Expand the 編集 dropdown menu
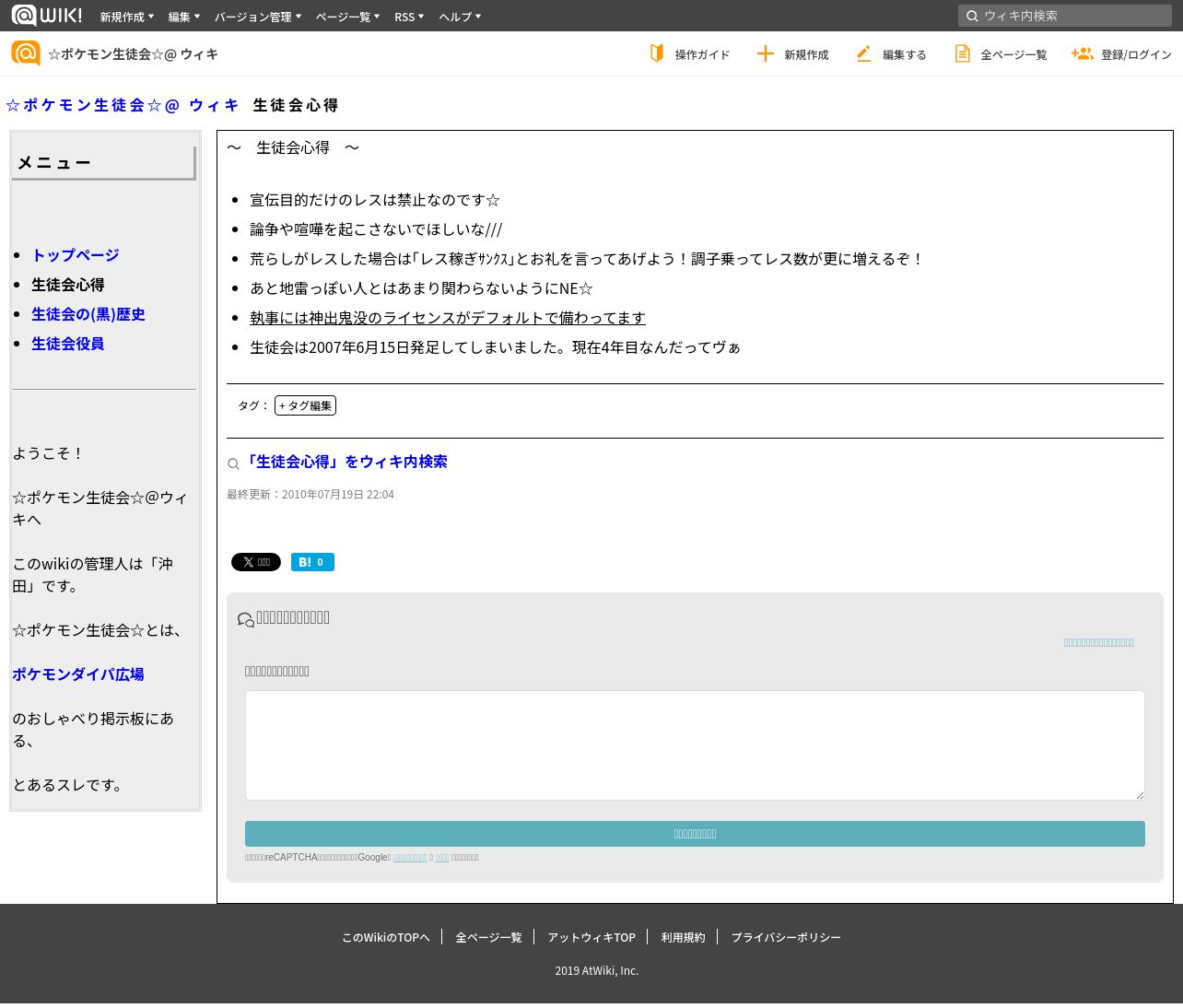The width and height of the screenshot is (1183, 1008). [183, 17]
